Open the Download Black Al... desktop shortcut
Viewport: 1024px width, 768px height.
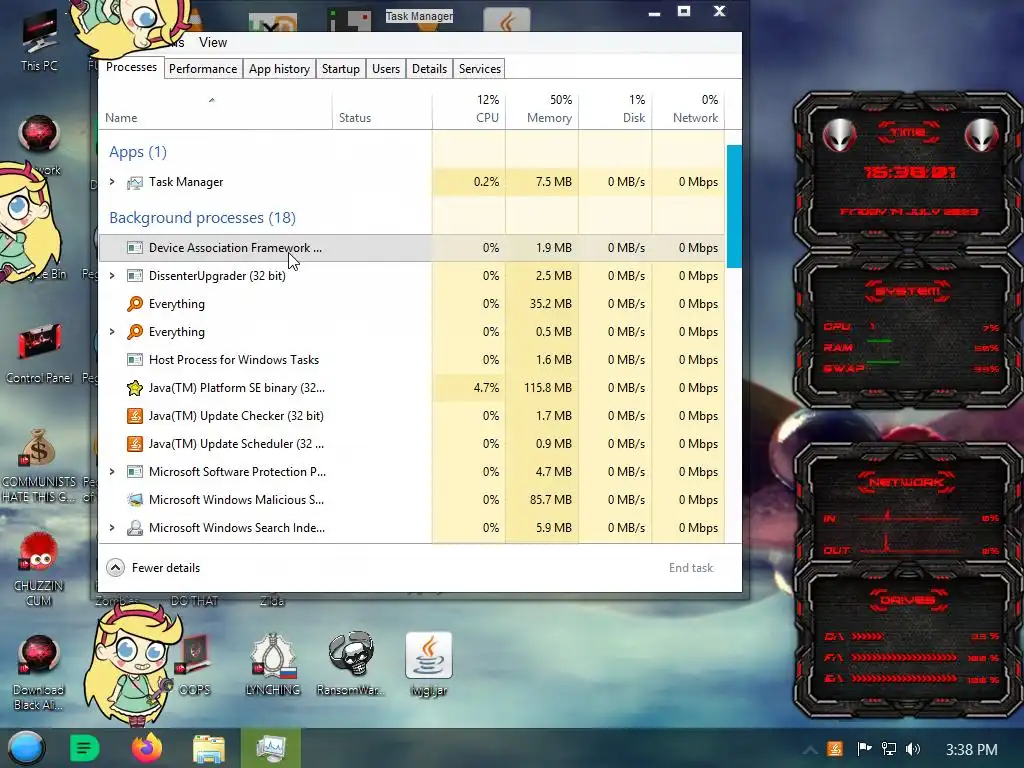pos(39,673)
